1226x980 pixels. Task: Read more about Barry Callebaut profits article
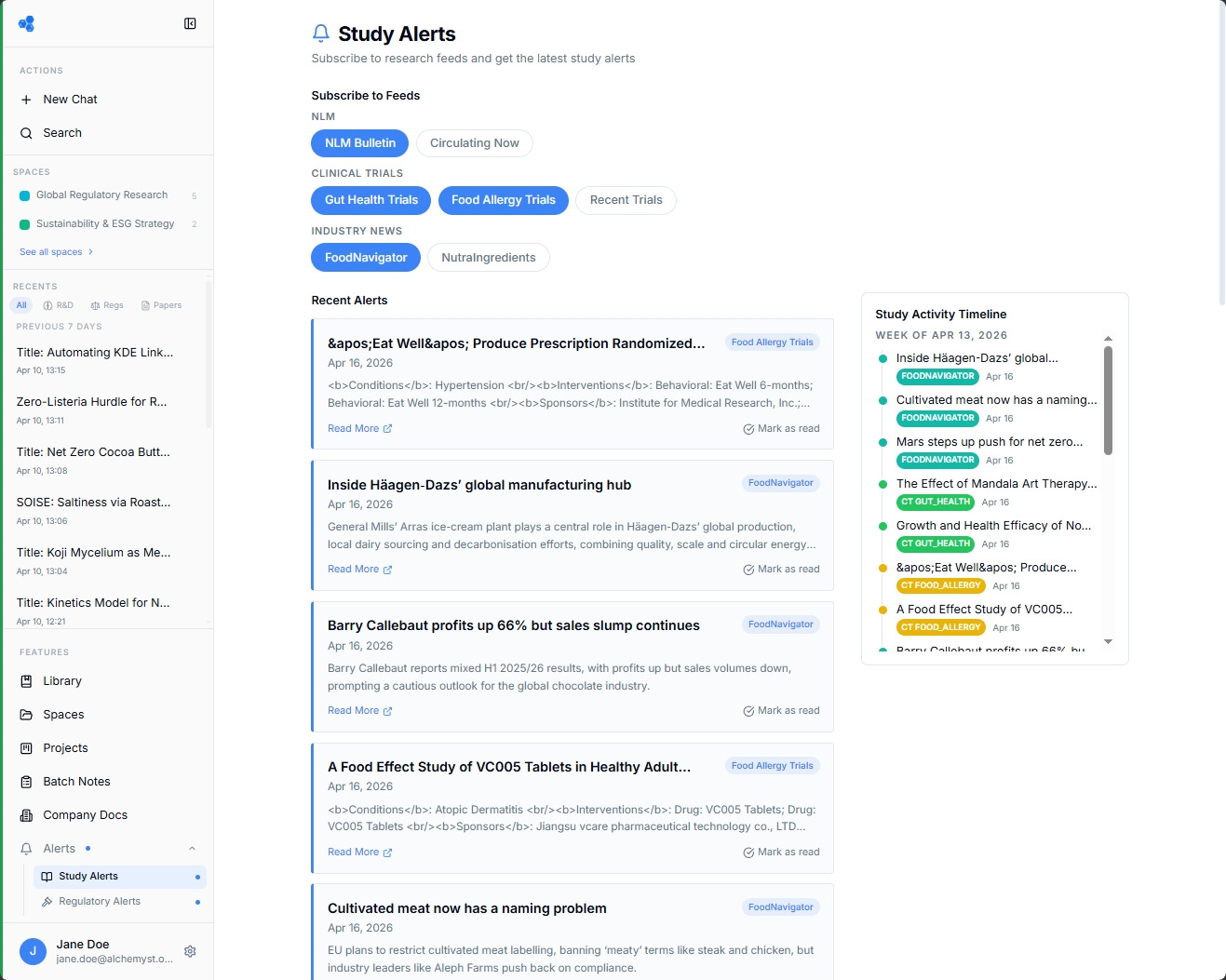click(x=359, y=710)
